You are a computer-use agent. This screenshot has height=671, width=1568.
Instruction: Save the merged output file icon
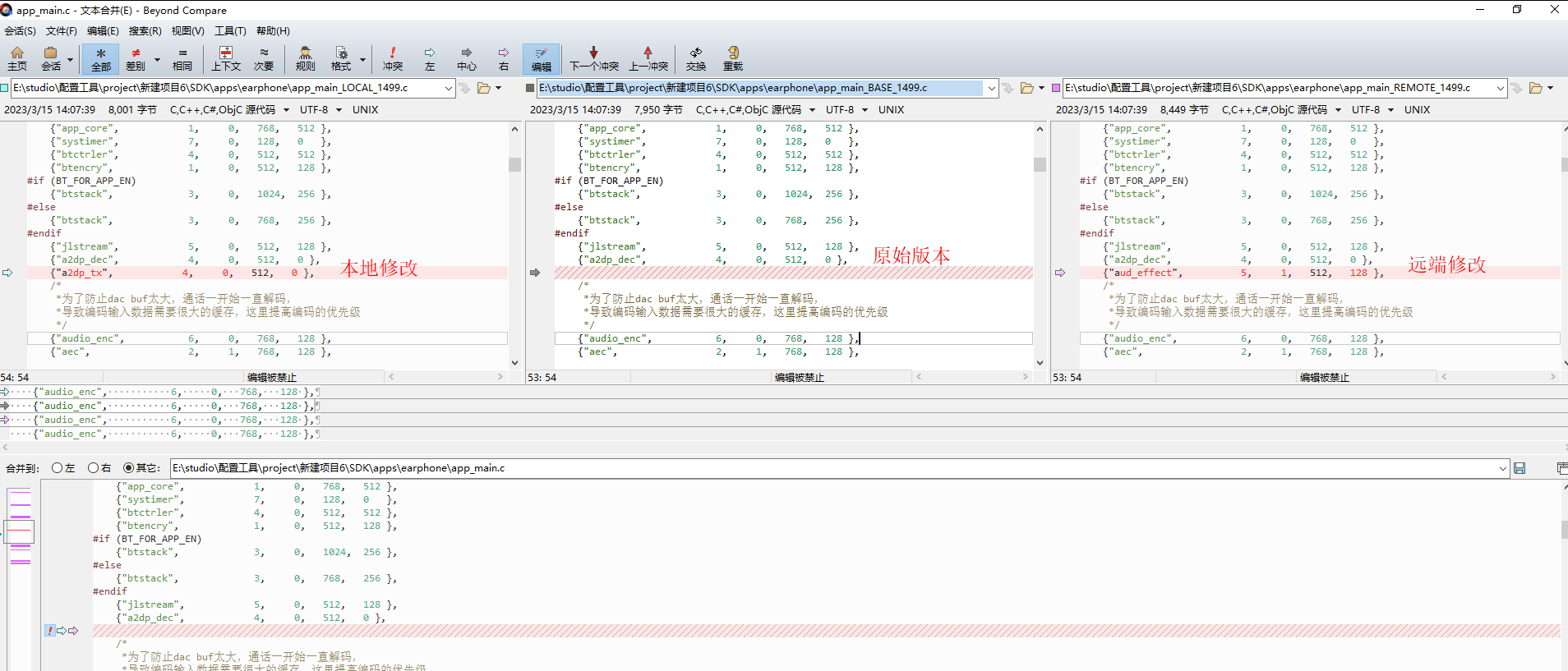click(x=1520, y=468)
